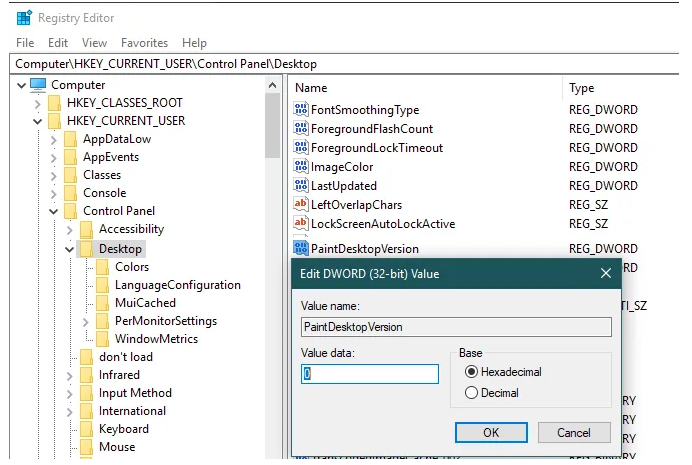
Task: Select the Mouse key in the tree
Action: click(x=117, y=447)
